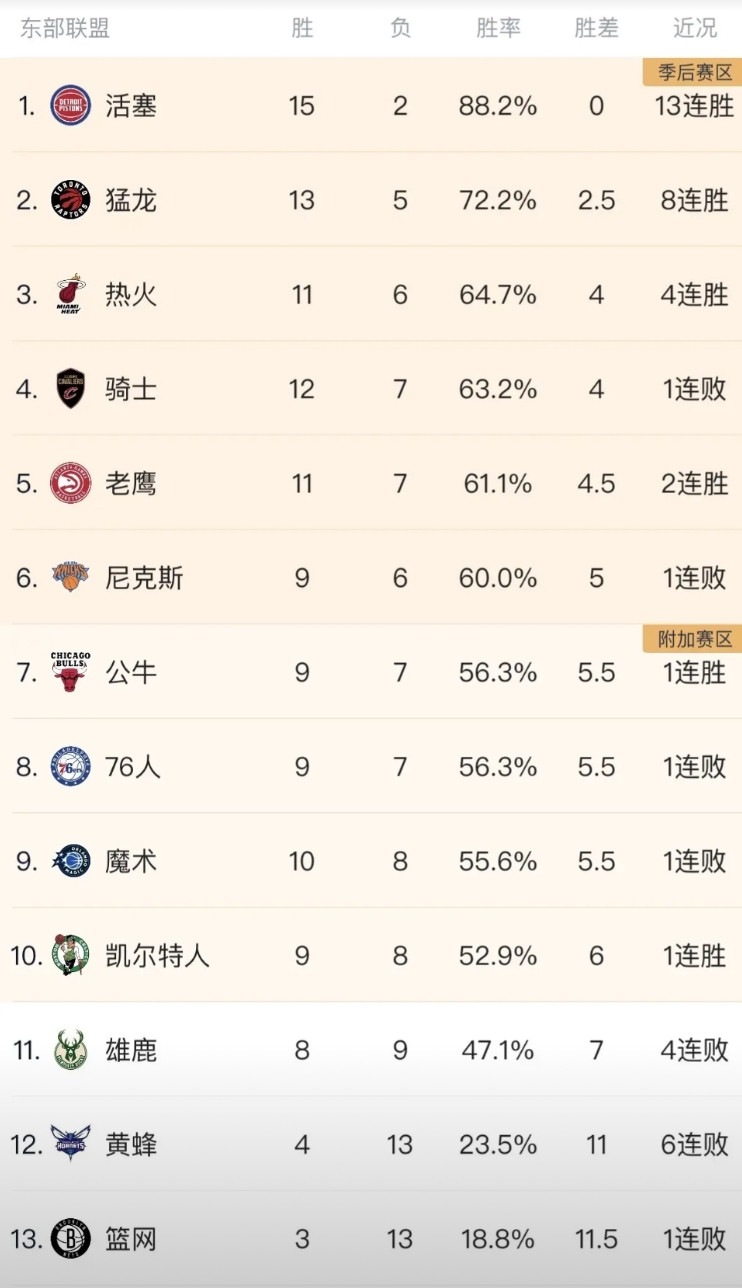Open team page for 黄蜂
The image size is (742, 1288).
[129, 1144]
